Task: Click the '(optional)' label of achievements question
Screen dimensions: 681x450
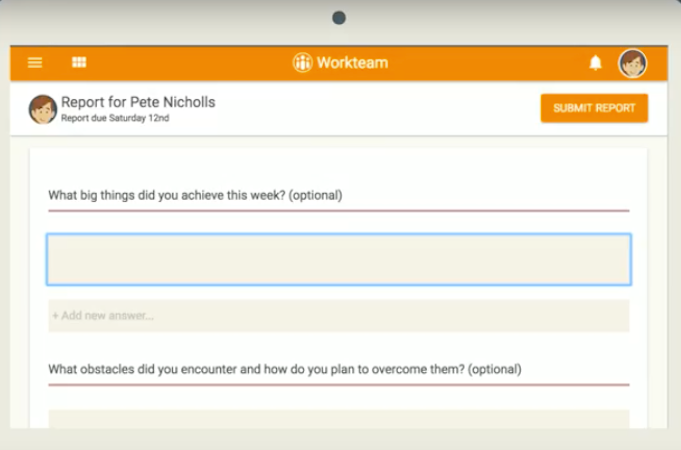Action: click(315, 195)
